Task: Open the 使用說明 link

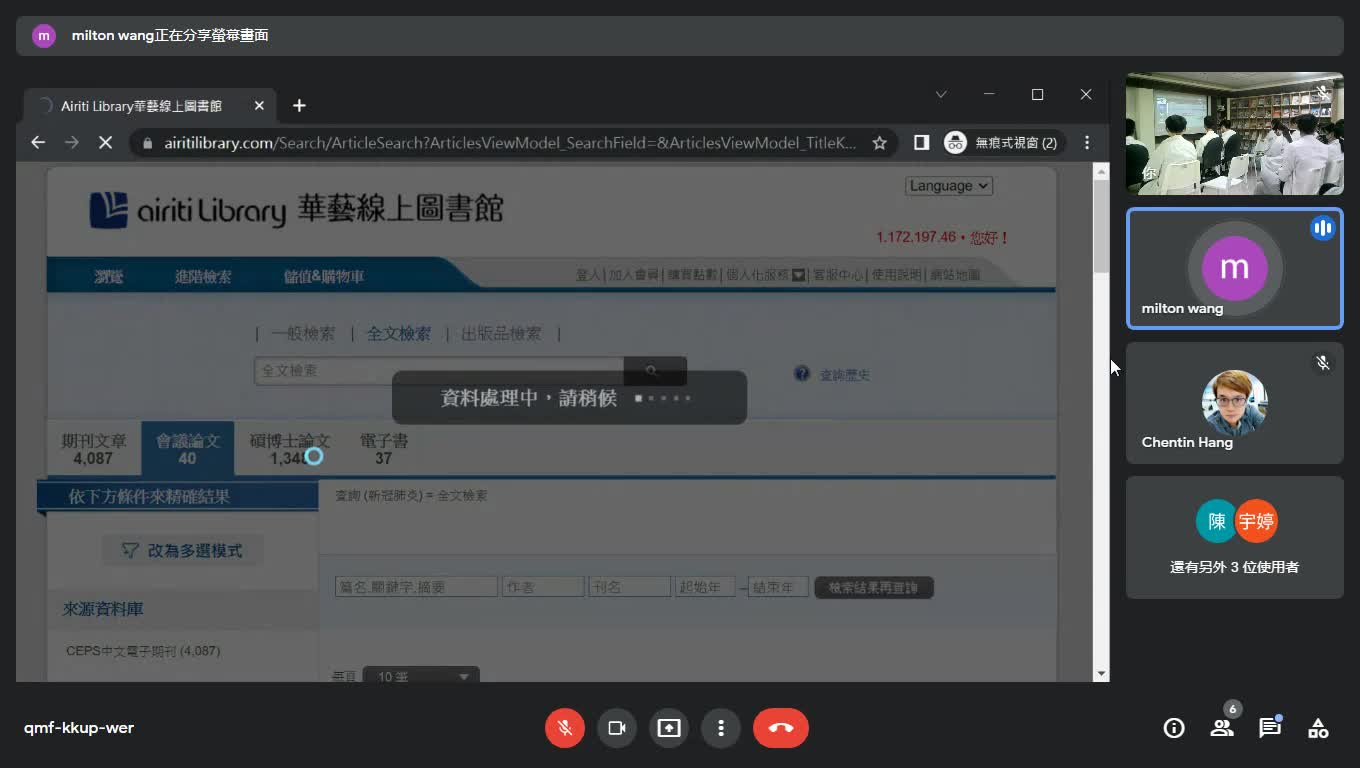Action: (896, 274)
